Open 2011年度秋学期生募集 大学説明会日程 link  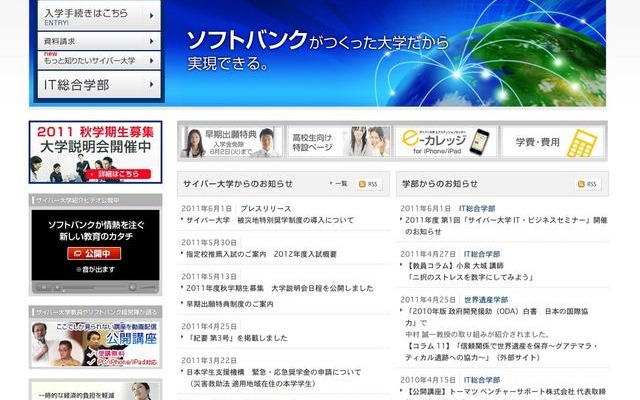tap(280, 288)
